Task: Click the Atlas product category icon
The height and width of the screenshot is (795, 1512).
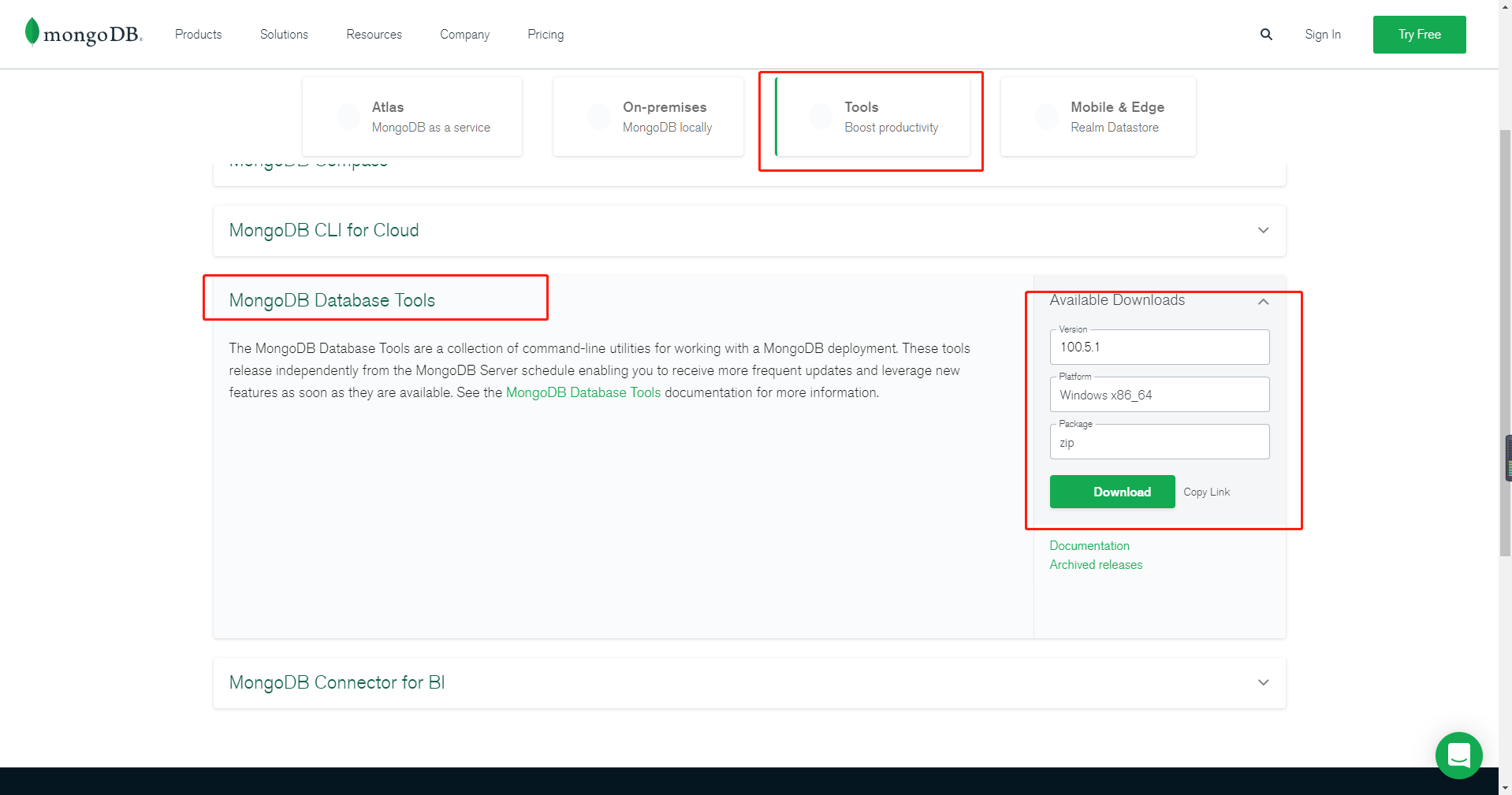Action: pos(348,116)
